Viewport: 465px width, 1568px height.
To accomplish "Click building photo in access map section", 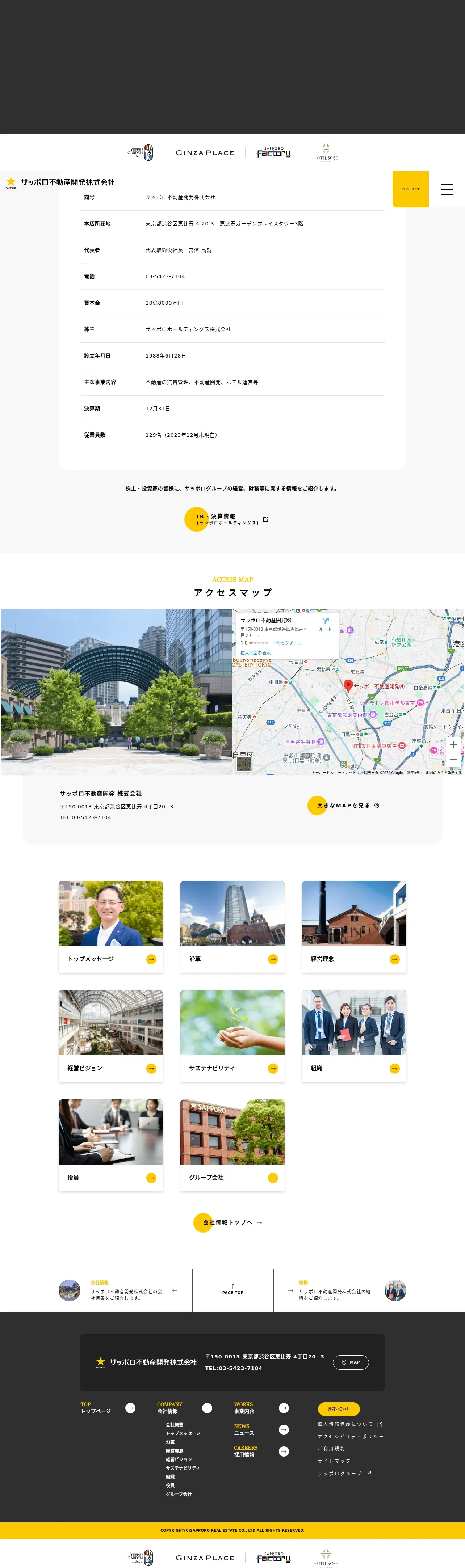I will pos(116,692).
